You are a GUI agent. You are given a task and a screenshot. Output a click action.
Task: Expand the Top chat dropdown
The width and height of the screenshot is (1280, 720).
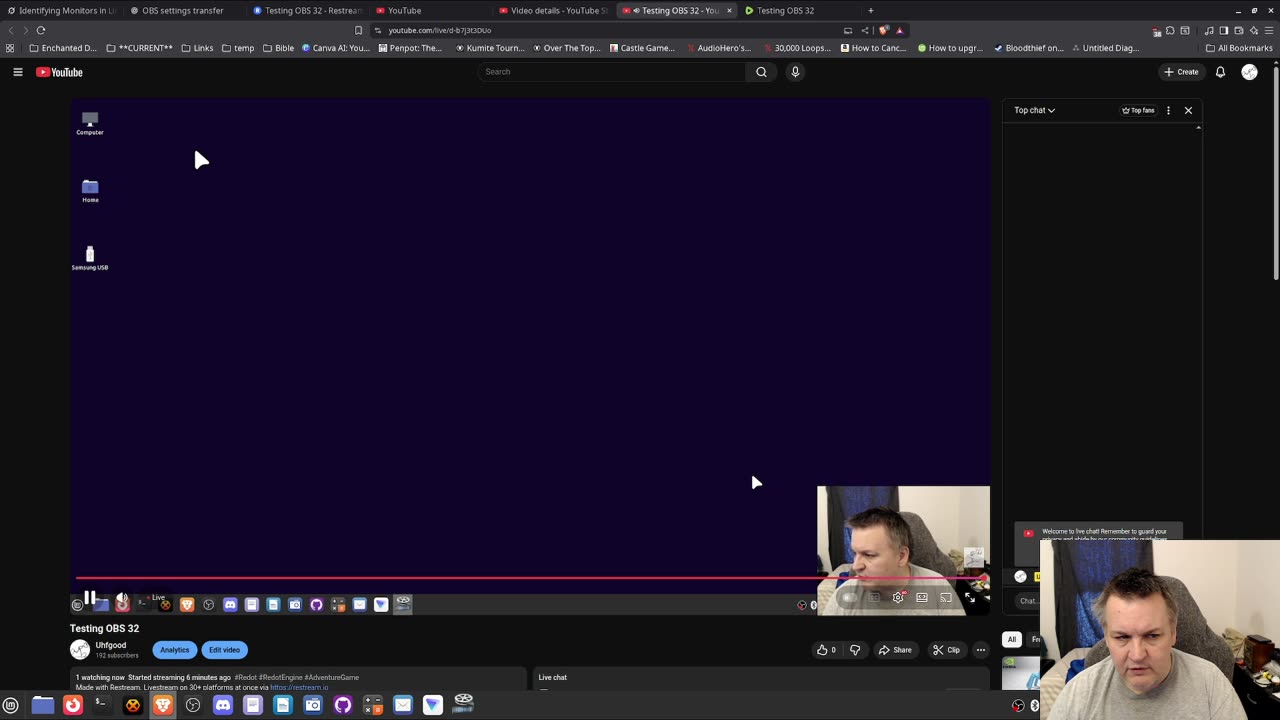pos(1034,110)
